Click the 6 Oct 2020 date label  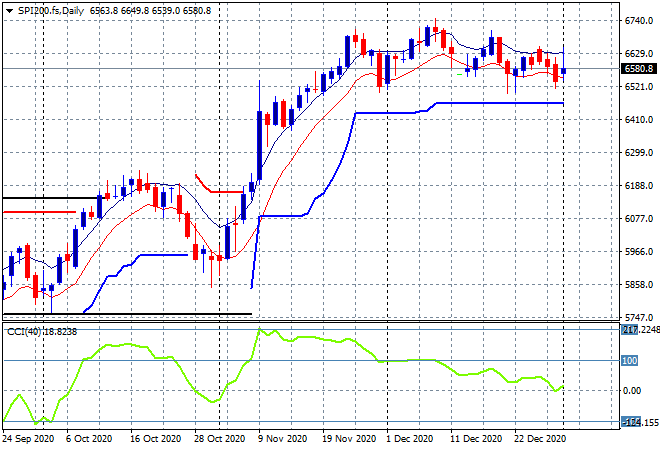tap(89, 439)
